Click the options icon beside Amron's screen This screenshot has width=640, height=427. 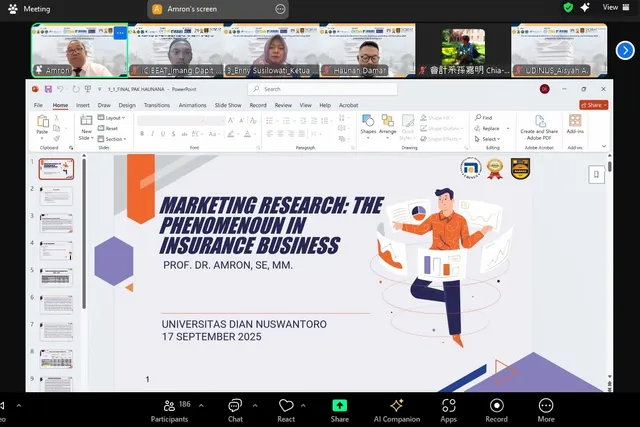point(280,9)
